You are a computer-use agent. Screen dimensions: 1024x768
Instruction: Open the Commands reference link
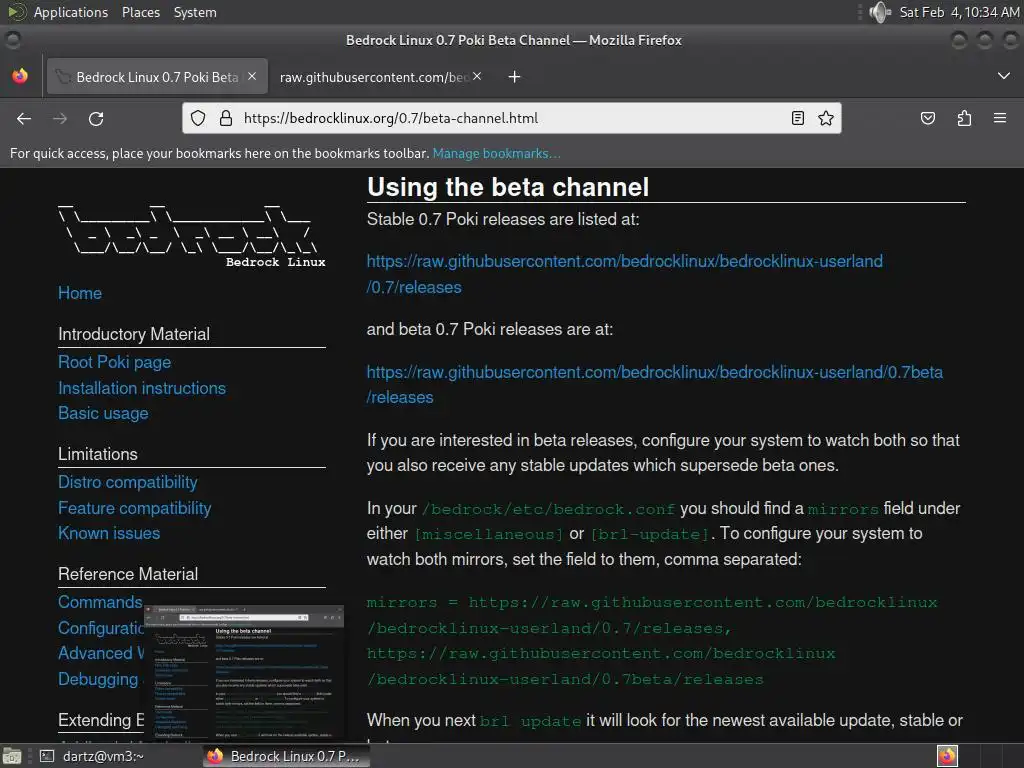click(x=100, y=602)
